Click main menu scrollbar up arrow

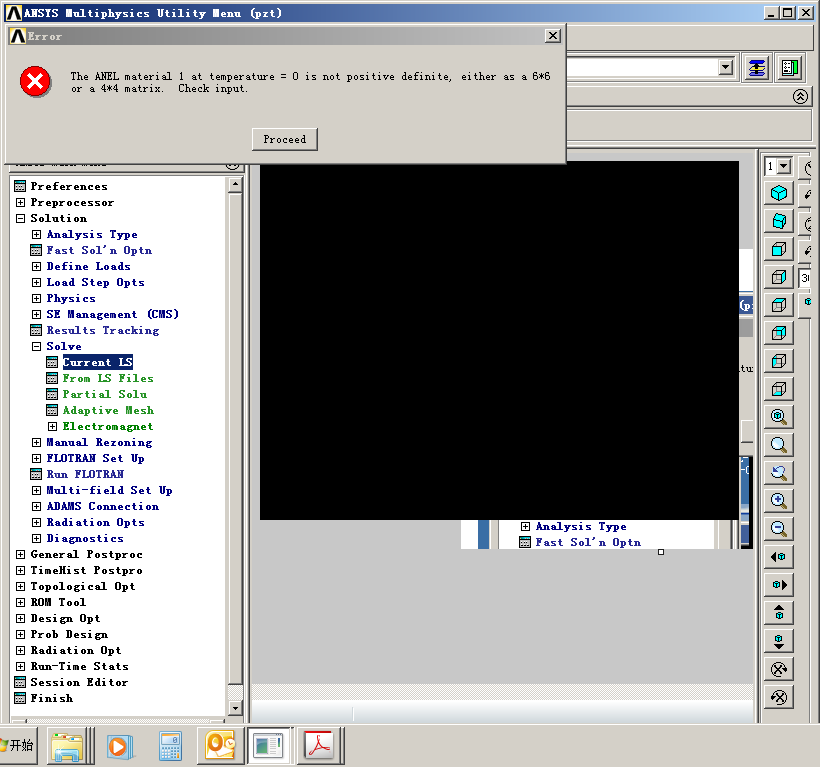[235, 184]
